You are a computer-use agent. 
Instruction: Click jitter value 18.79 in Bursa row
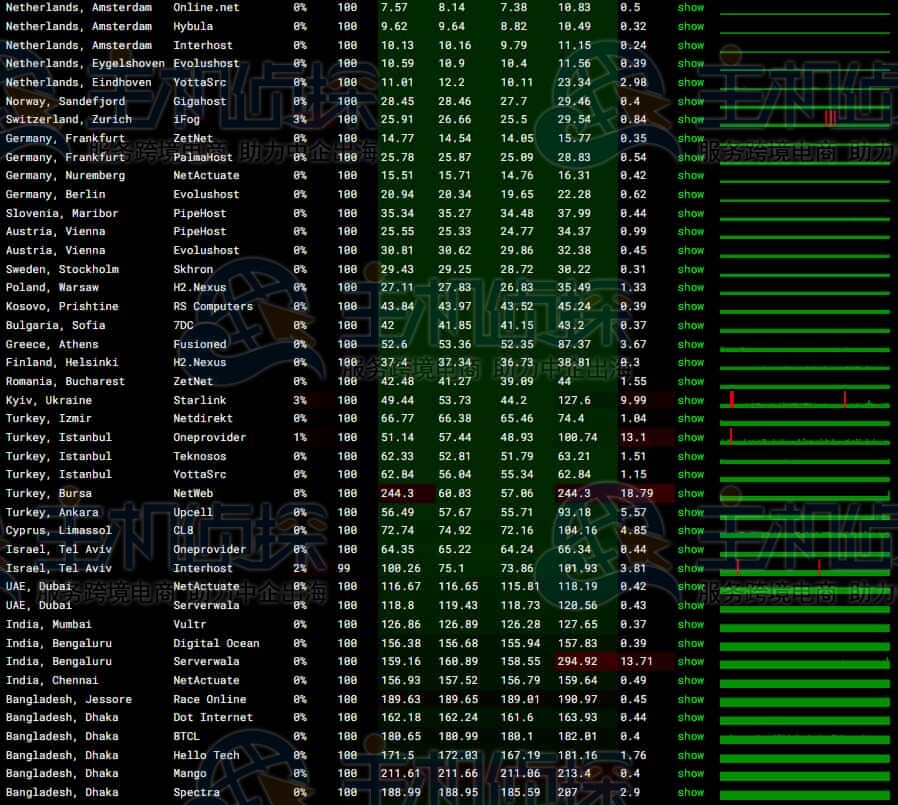tap(636, 494)
